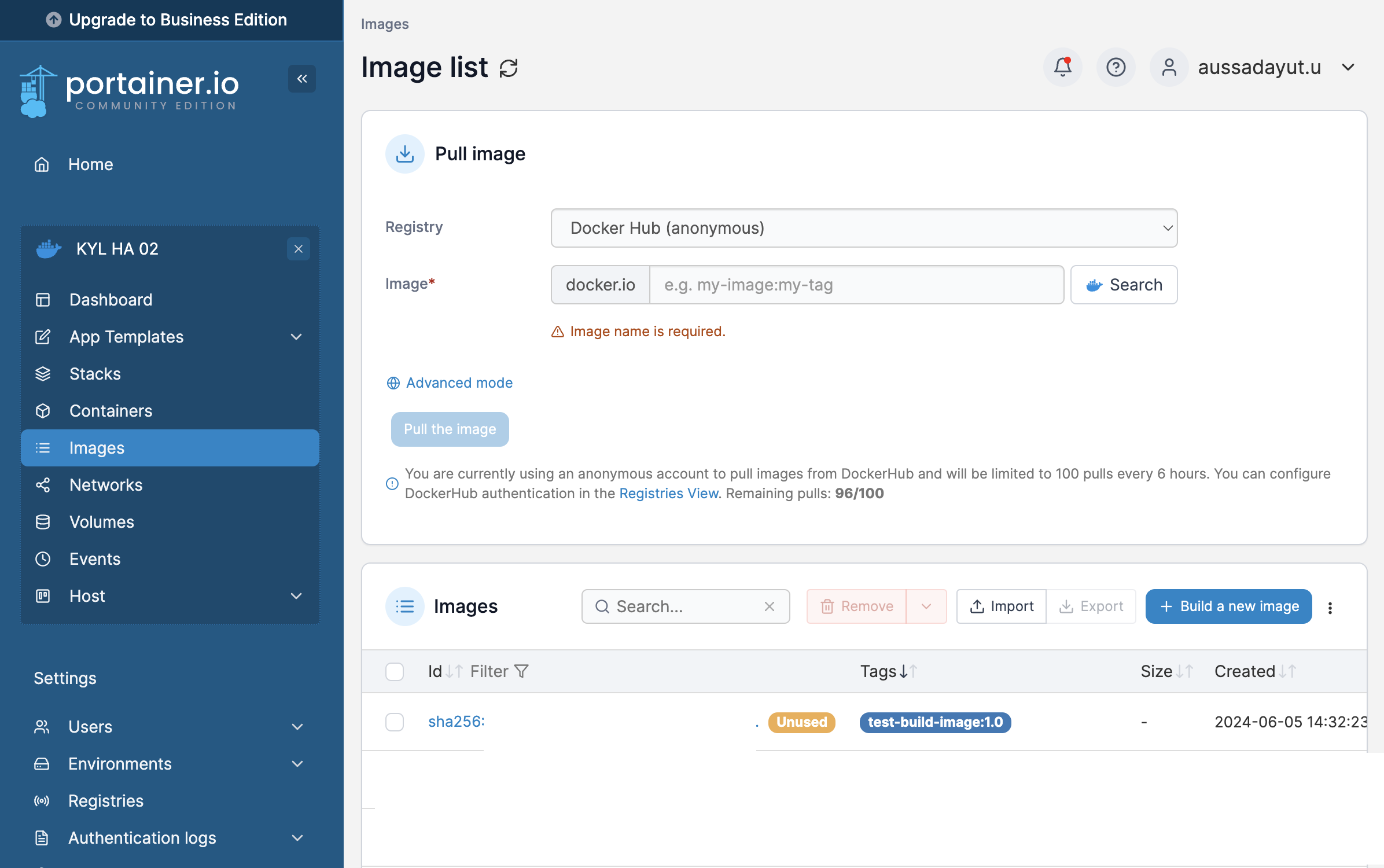Screen dimensions: 1384x868
Task: Open the Registry dropdown
Action: click(x=863, y=228)
